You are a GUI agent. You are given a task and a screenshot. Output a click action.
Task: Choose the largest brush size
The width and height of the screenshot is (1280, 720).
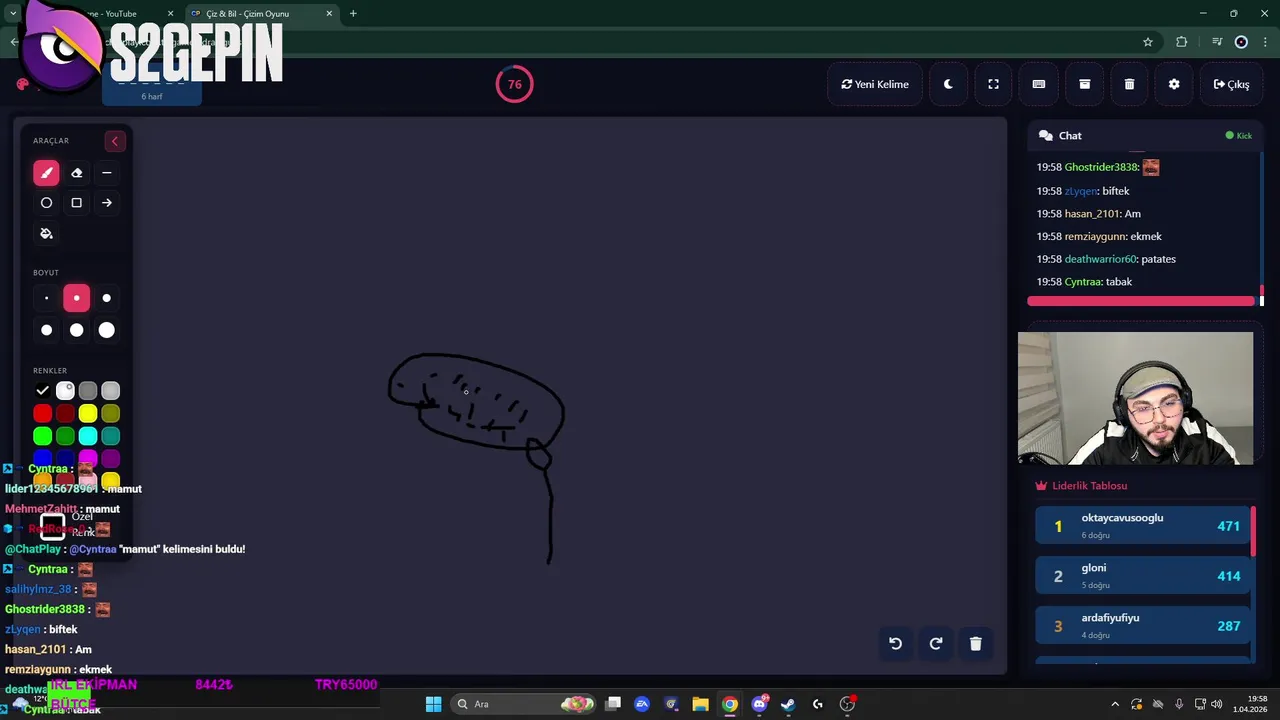pyautogui.click(x=106, y=330)
